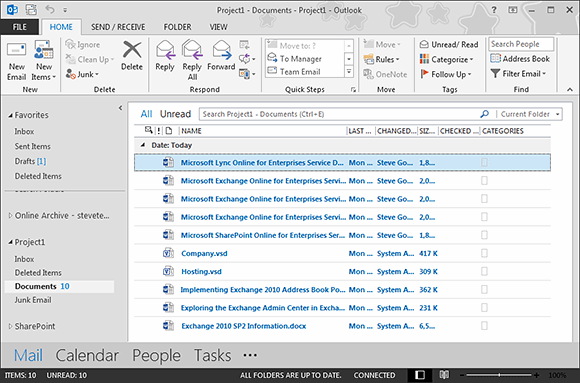Click the Ribbon Display Options icon
580x383 pixels.
pyautogui.click(x=513, y=10)
